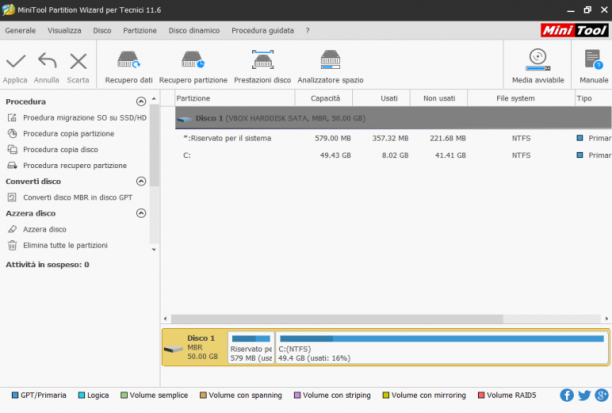Click Attività in sospeso: 0 text
The height and width of the screenshot is (413, 612).
[x=47, y=265]
